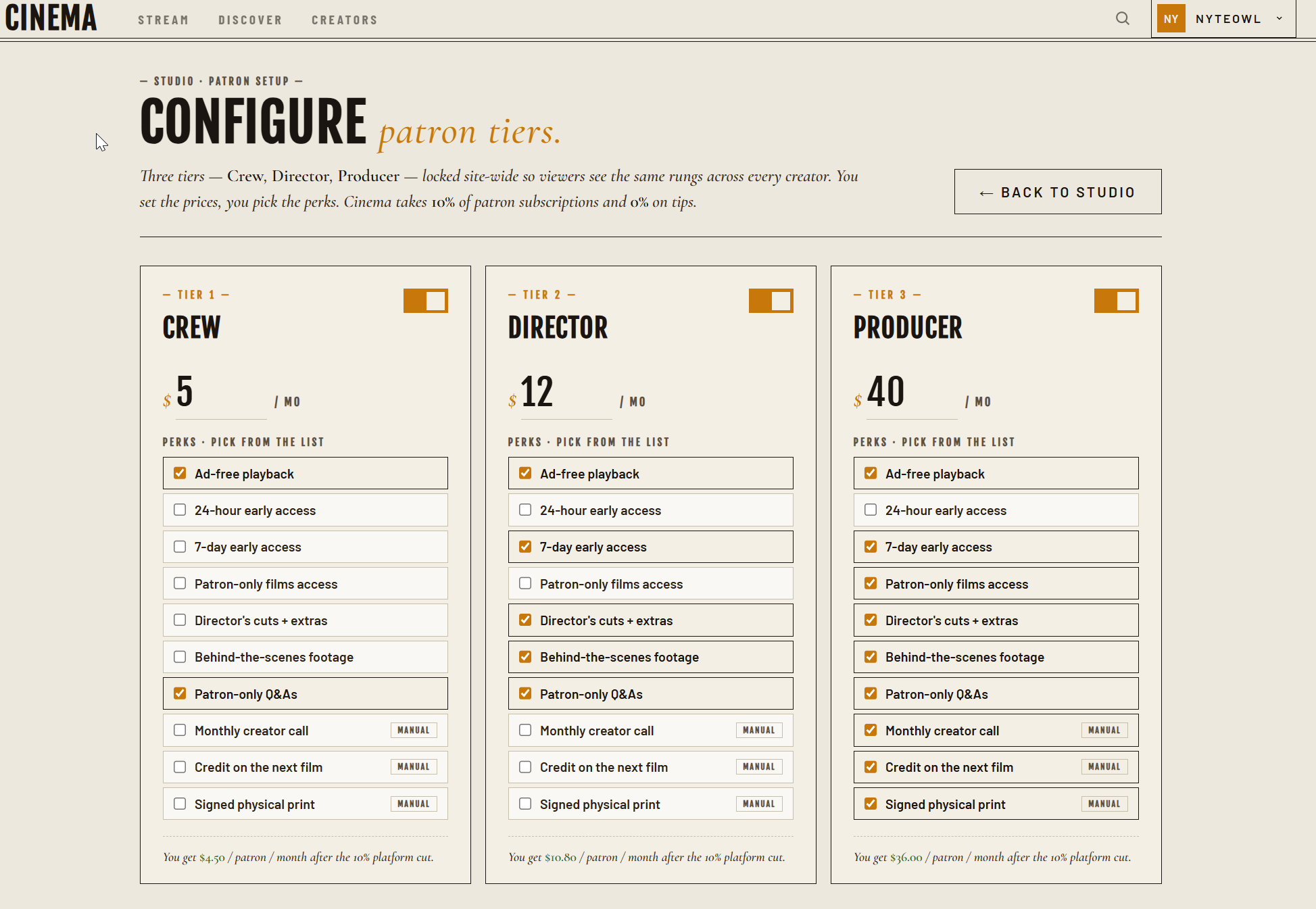
Task: Click the $10.80 payout text
Action: tap(561, 858)
